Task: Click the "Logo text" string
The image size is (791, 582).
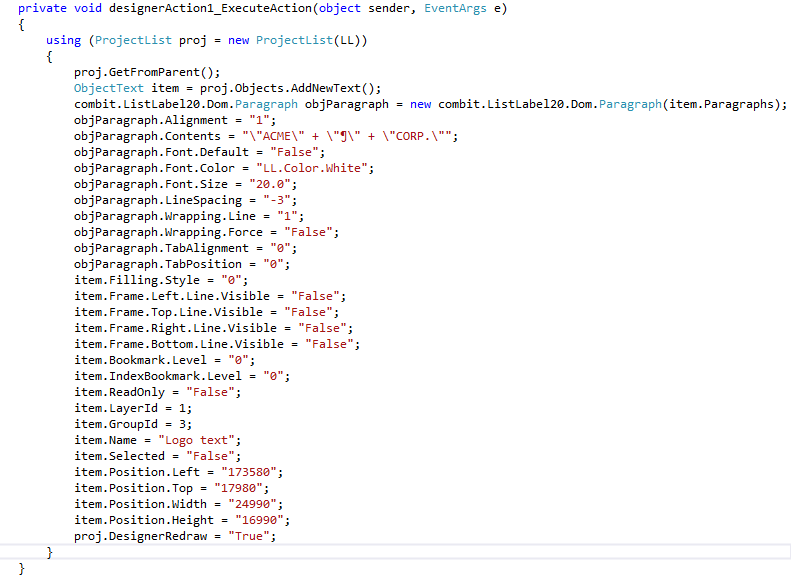Action: pyautogui.click(x=196, y=440)
